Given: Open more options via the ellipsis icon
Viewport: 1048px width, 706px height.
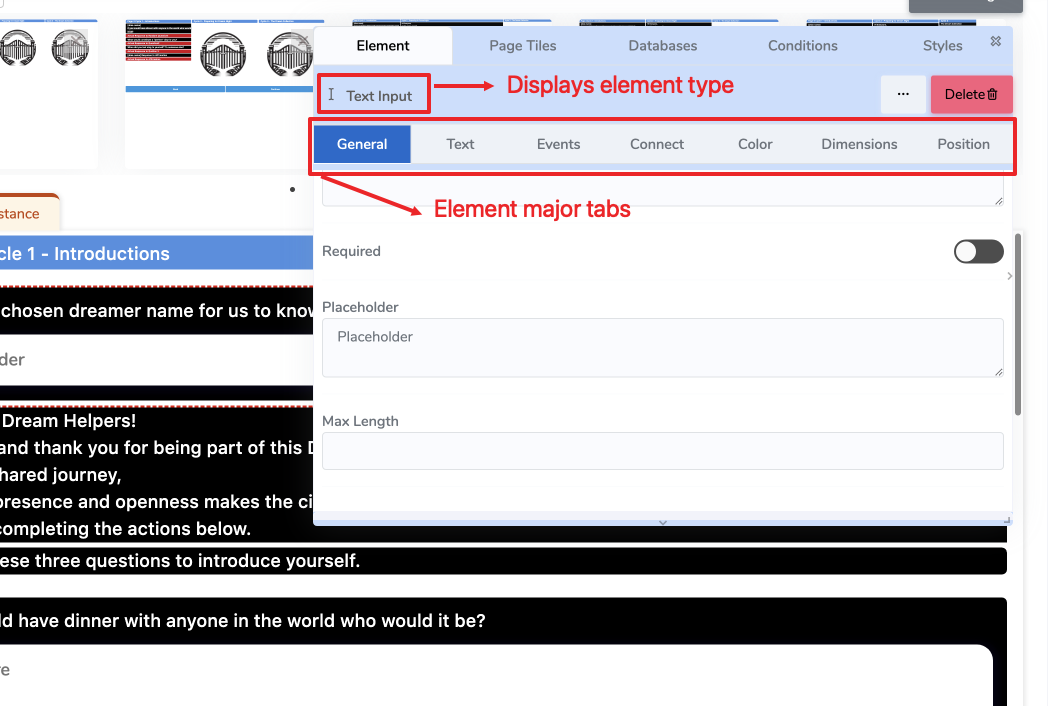Looking at the screenshot, I should 903,94.
